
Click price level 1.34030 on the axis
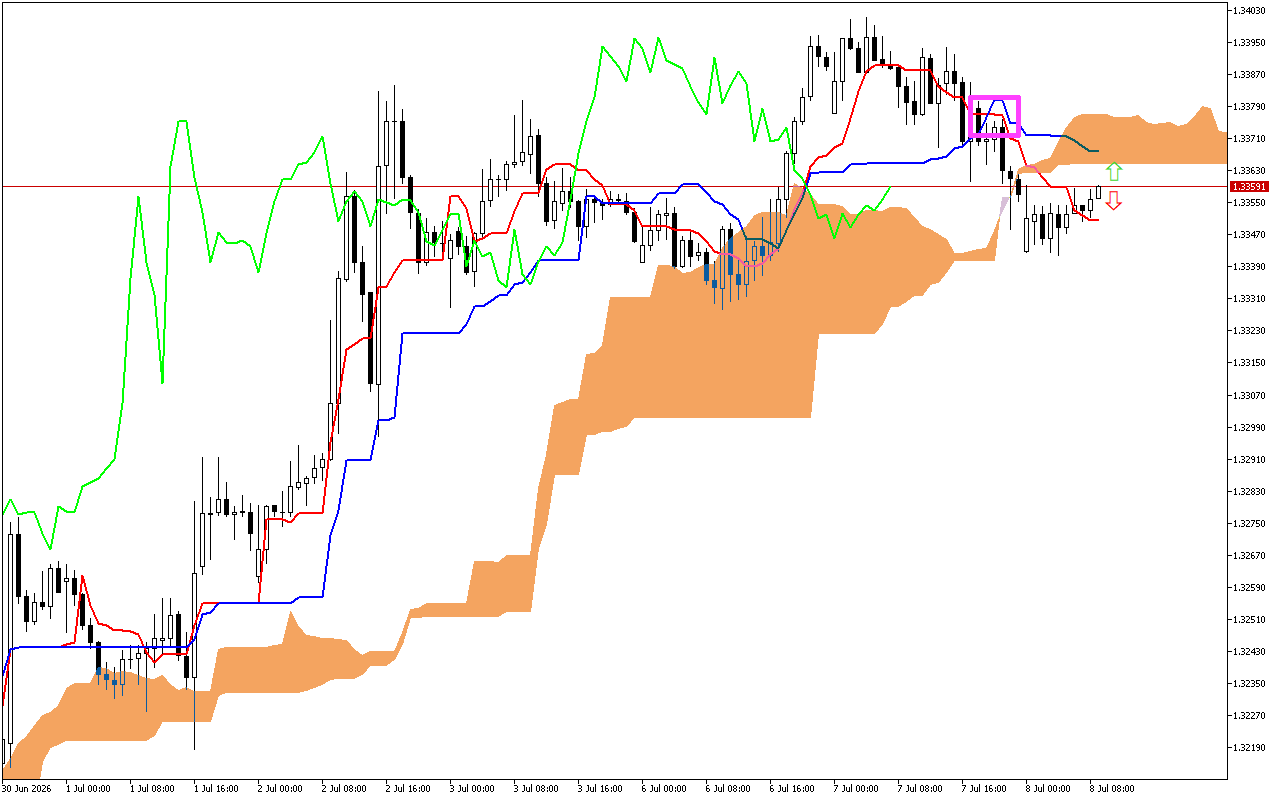coord(1250,11)
